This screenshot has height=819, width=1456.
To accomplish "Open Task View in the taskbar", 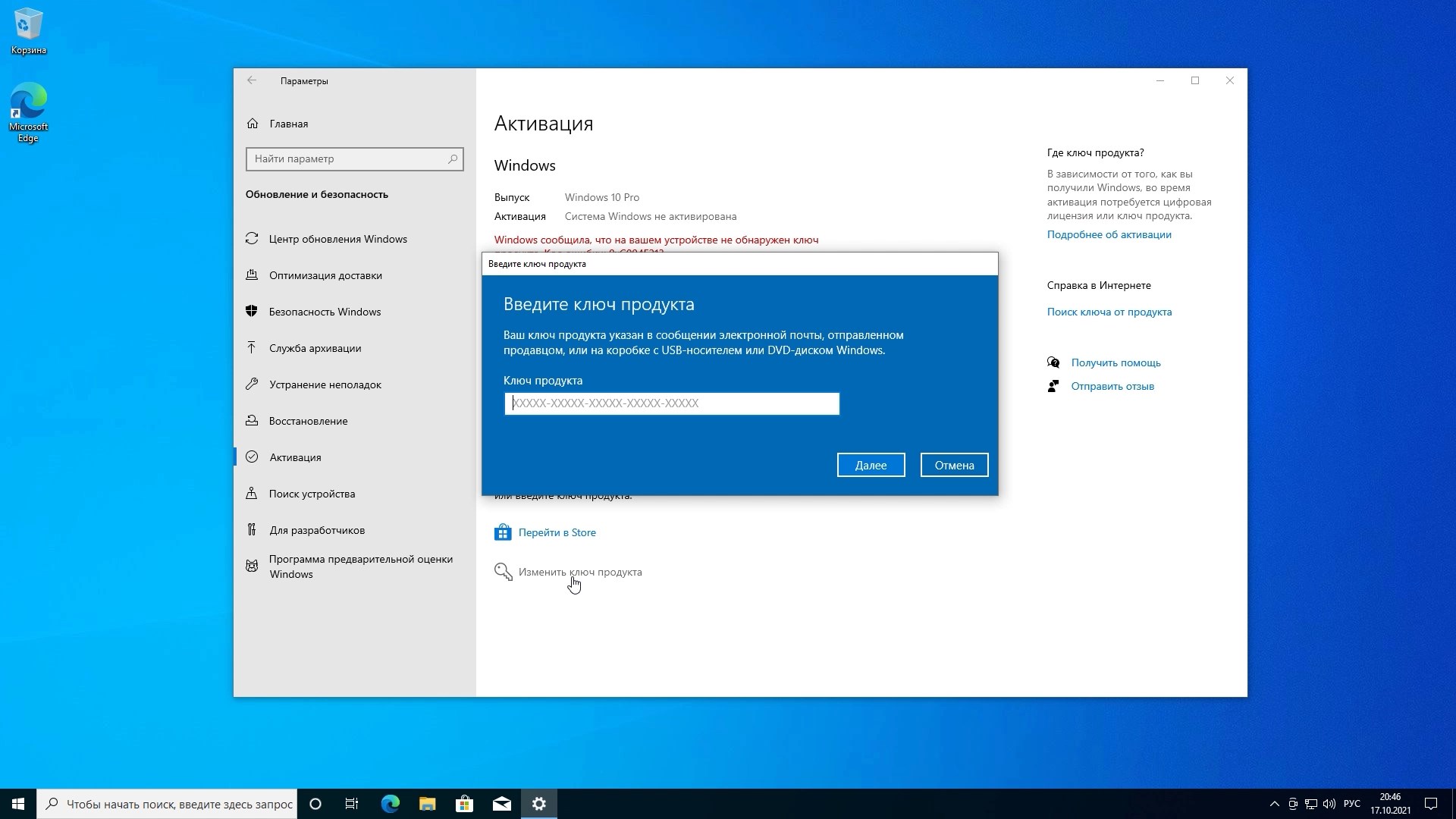I will 352,804.
